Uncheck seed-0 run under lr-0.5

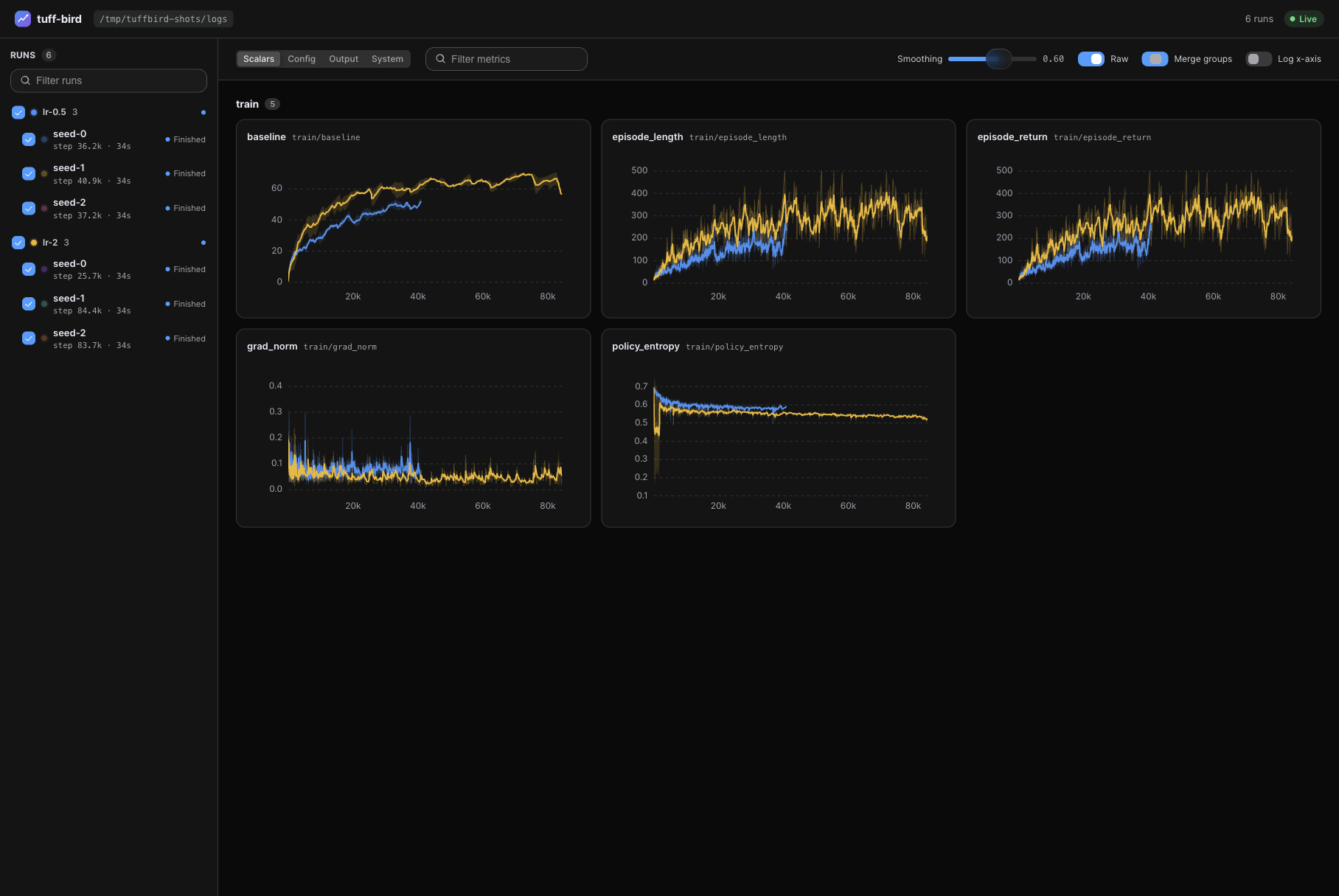pos(29,139)
